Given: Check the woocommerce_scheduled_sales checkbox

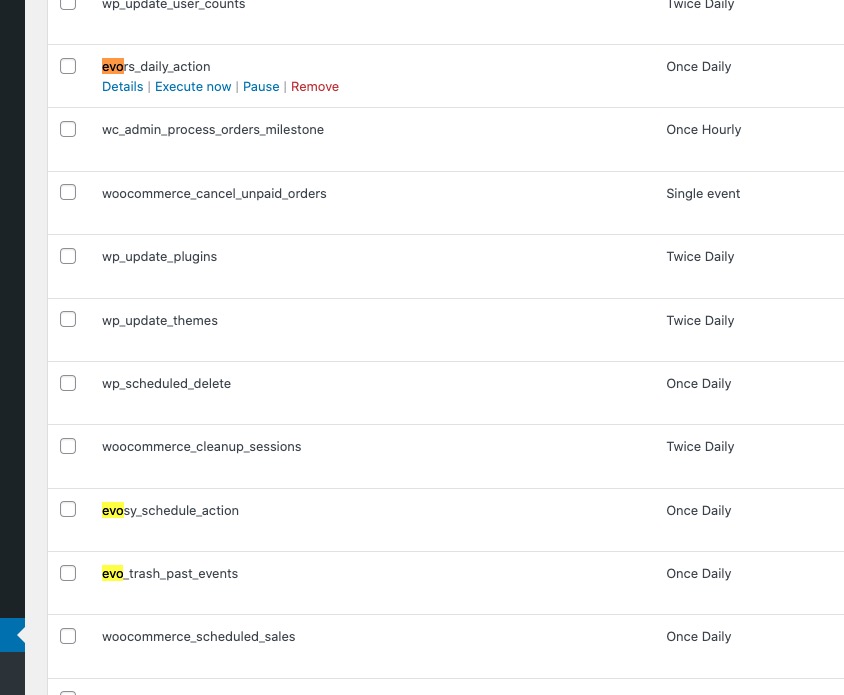Looking at the screenshot, I should click(x=68, y=636).
